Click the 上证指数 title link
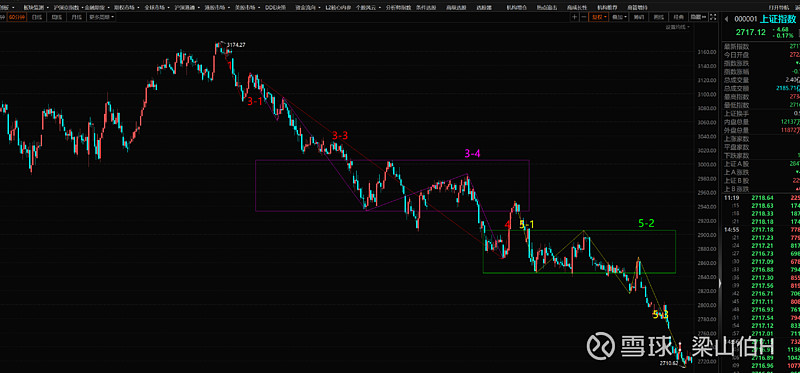The width and height of the screenshot is (800, 373). pos(778,19)
